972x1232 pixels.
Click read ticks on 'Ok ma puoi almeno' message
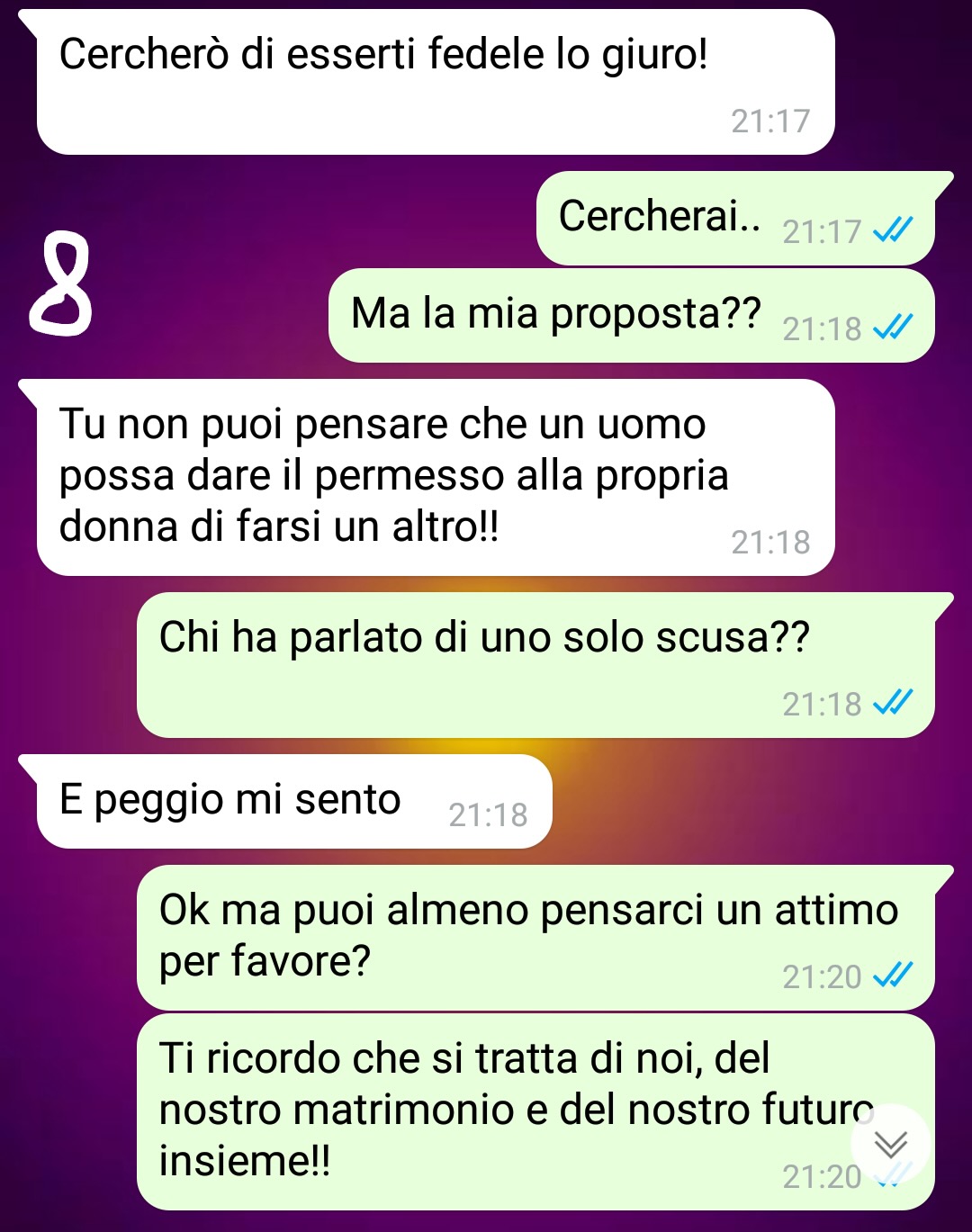click(x=893, y=975)
